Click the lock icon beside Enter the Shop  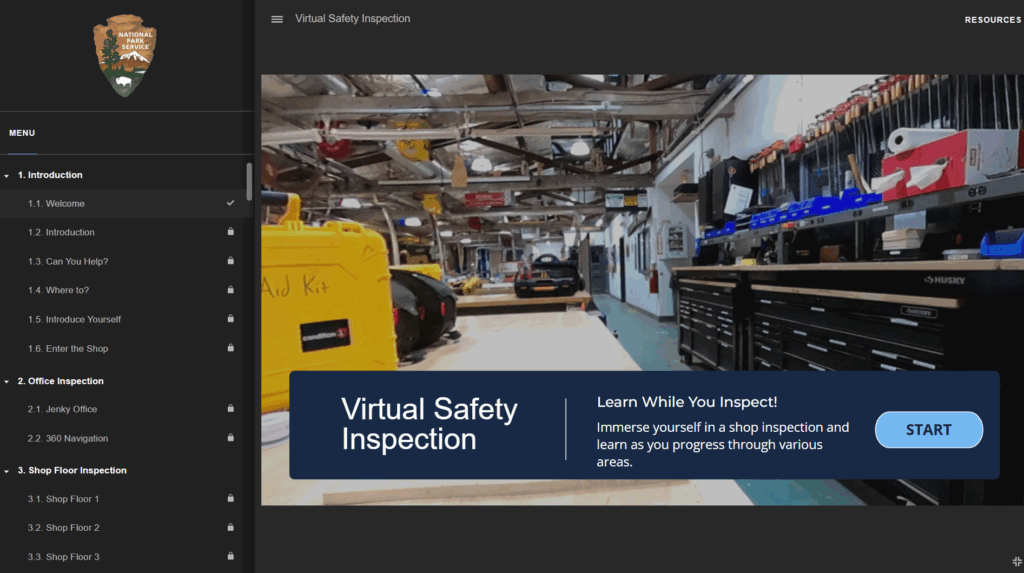231,348
